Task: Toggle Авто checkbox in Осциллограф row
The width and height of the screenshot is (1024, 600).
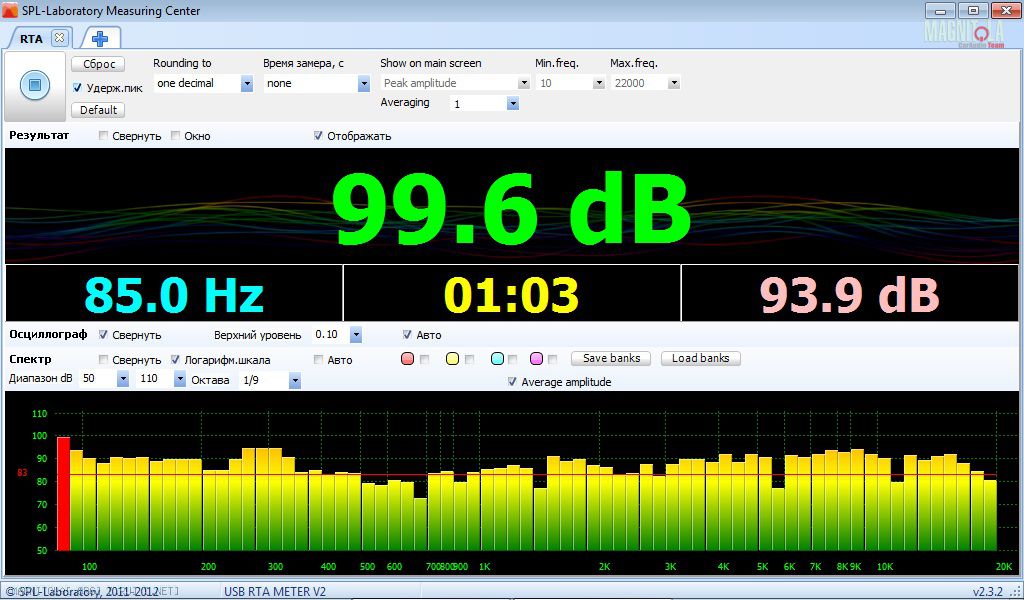Action: tap(408, 334)
